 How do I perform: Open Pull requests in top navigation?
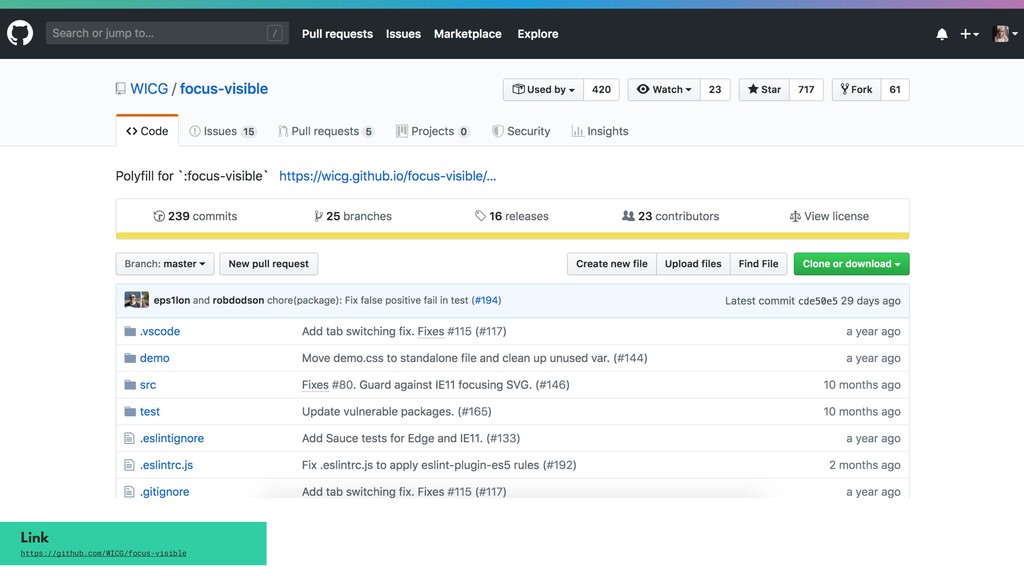(337, 34)
